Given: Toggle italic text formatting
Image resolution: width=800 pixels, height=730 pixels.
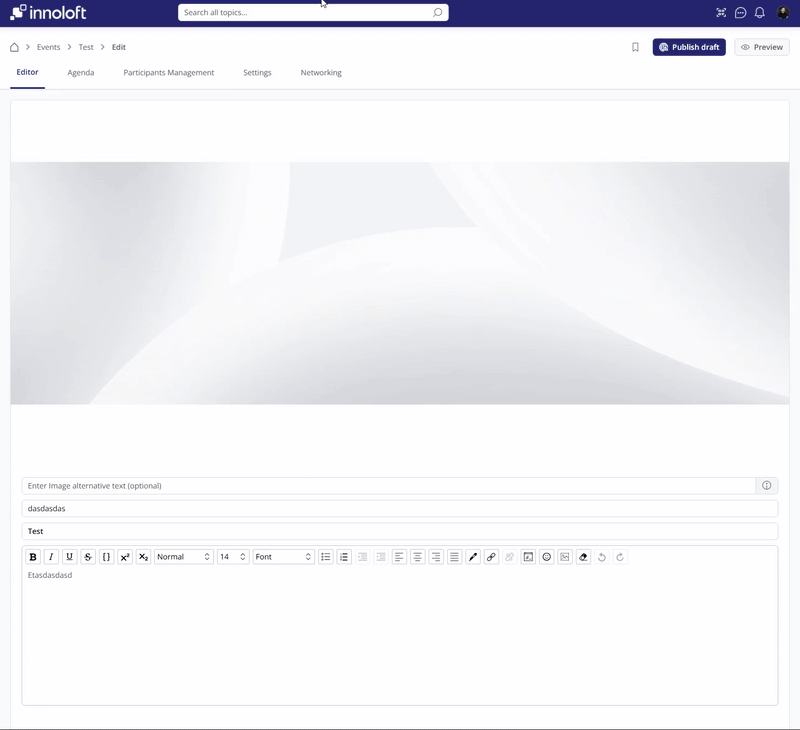Looking at the screenshot, I should tap(51, 557).
